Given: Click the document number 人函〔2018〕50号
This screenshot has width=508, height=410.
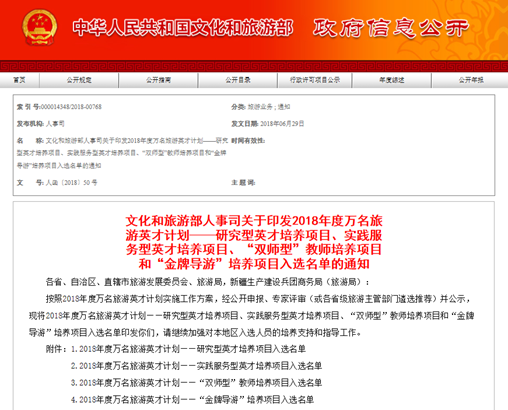Looking at the screenshot, I should [71, 183].
